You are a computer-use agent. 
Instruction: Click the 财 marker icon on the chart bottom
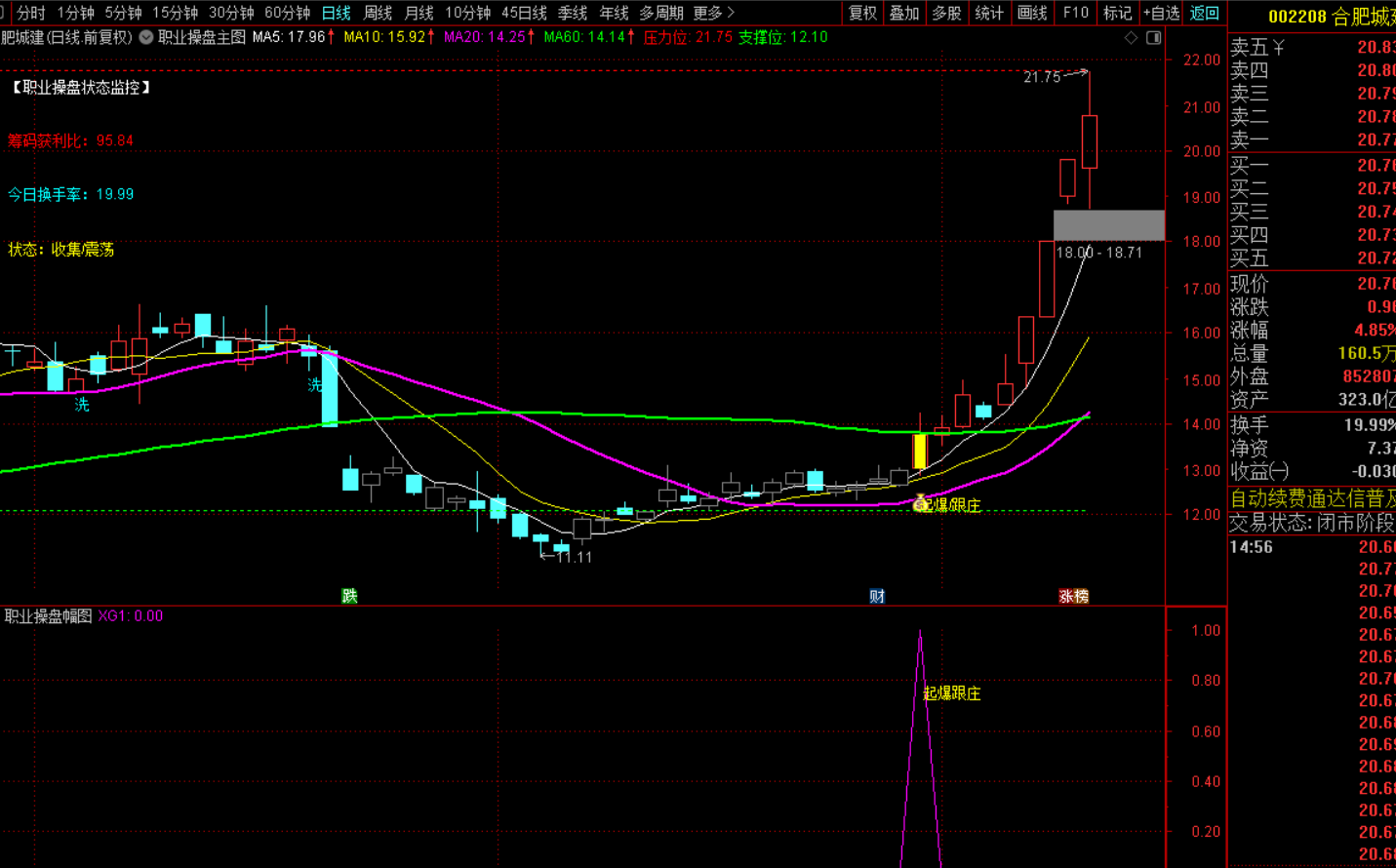point(877,596)
